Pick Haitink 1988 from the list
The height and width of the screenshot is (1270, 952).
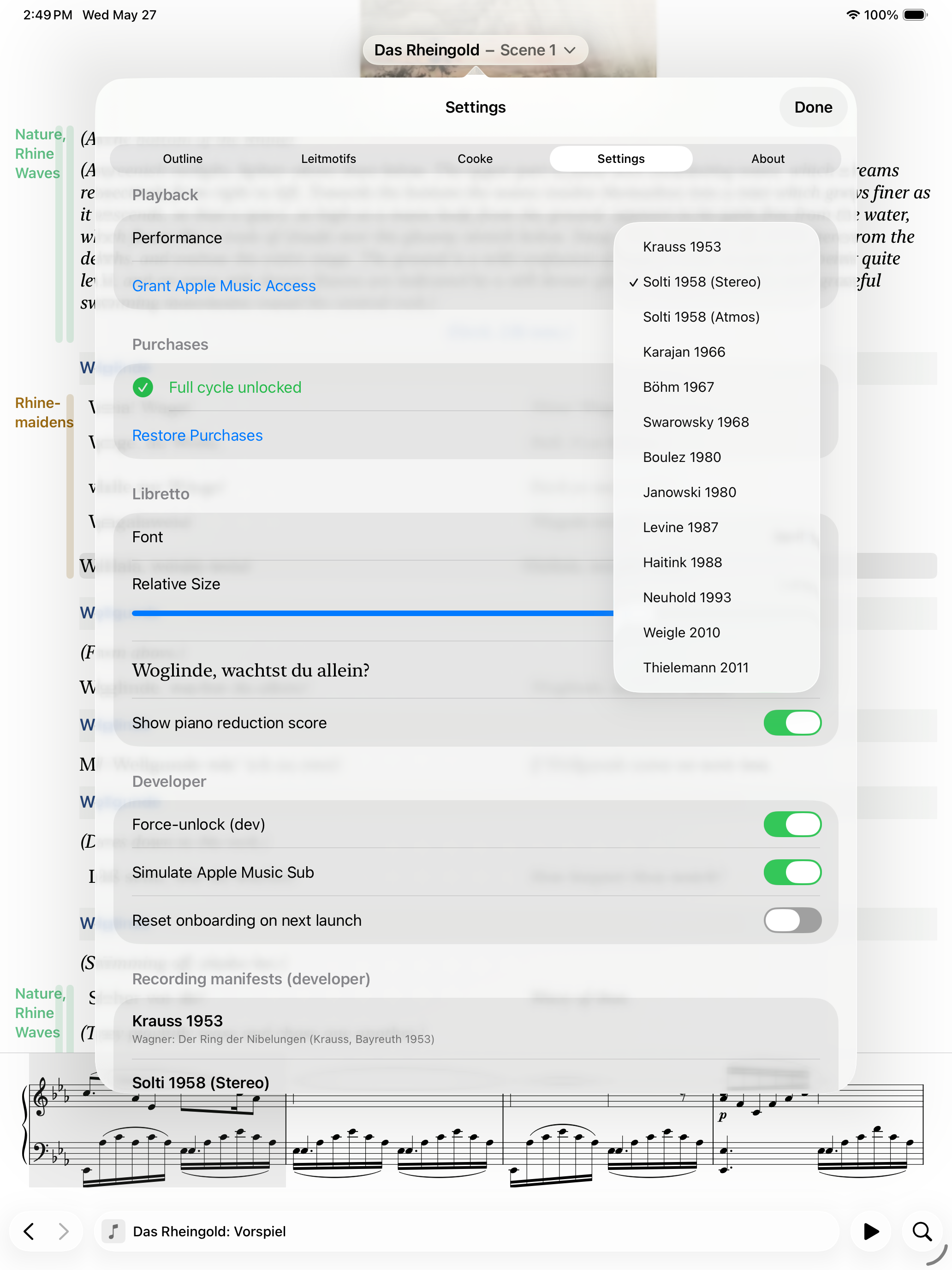716,562
